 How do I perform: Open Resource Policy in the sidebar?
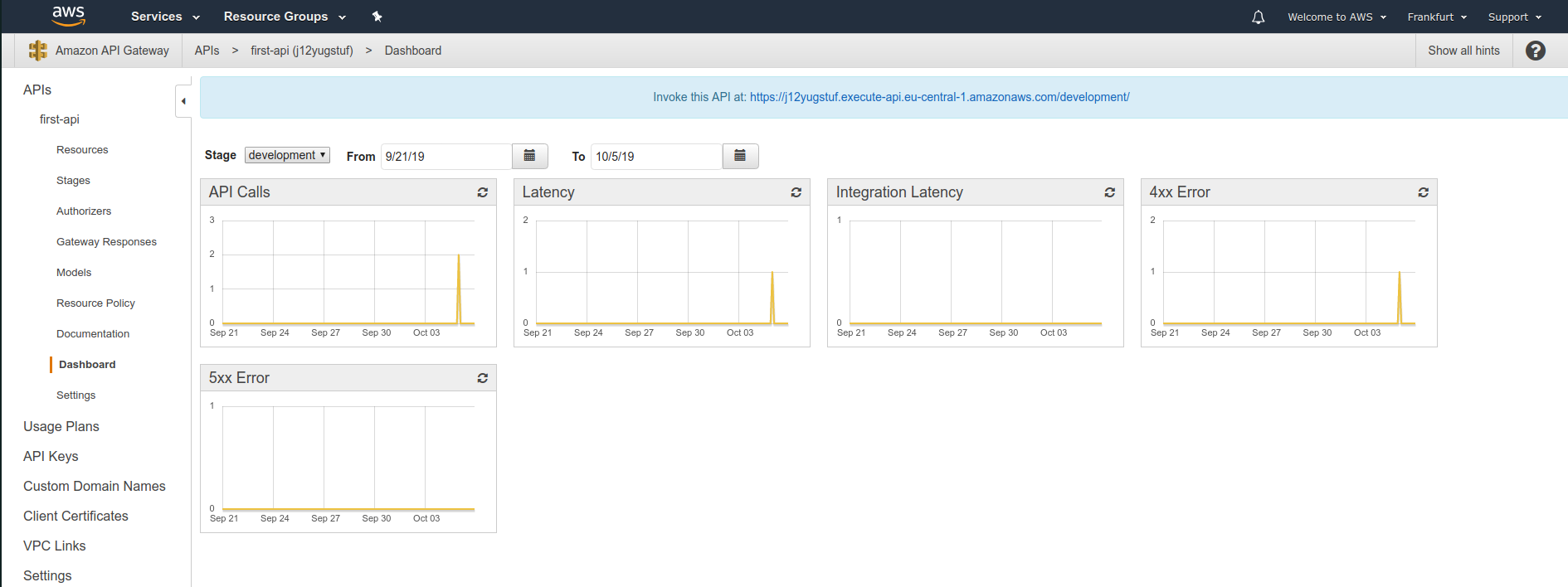pyautogui.click(x=95, y=303)
